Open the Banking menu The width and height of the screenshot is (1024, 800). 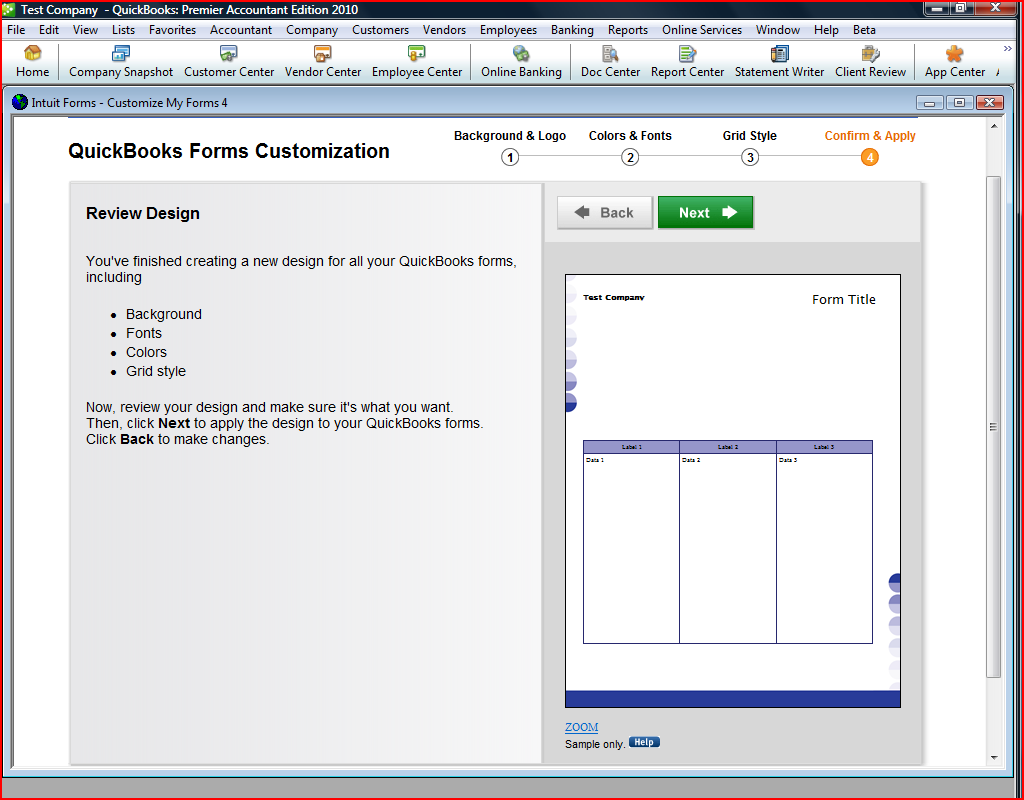[572, 30]
